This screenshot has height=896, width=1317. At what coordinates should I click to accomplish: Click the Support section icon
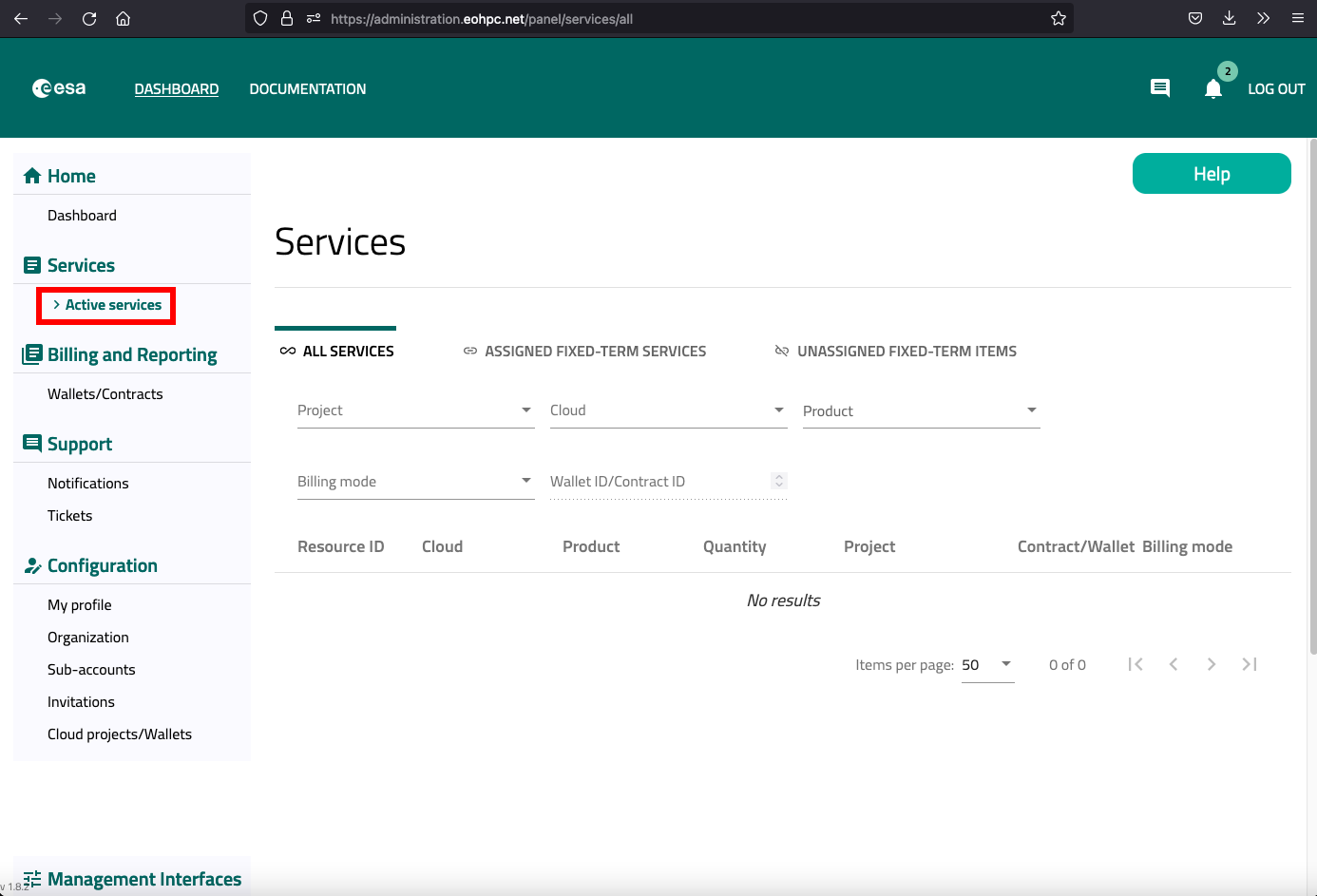tap(32, 444)
